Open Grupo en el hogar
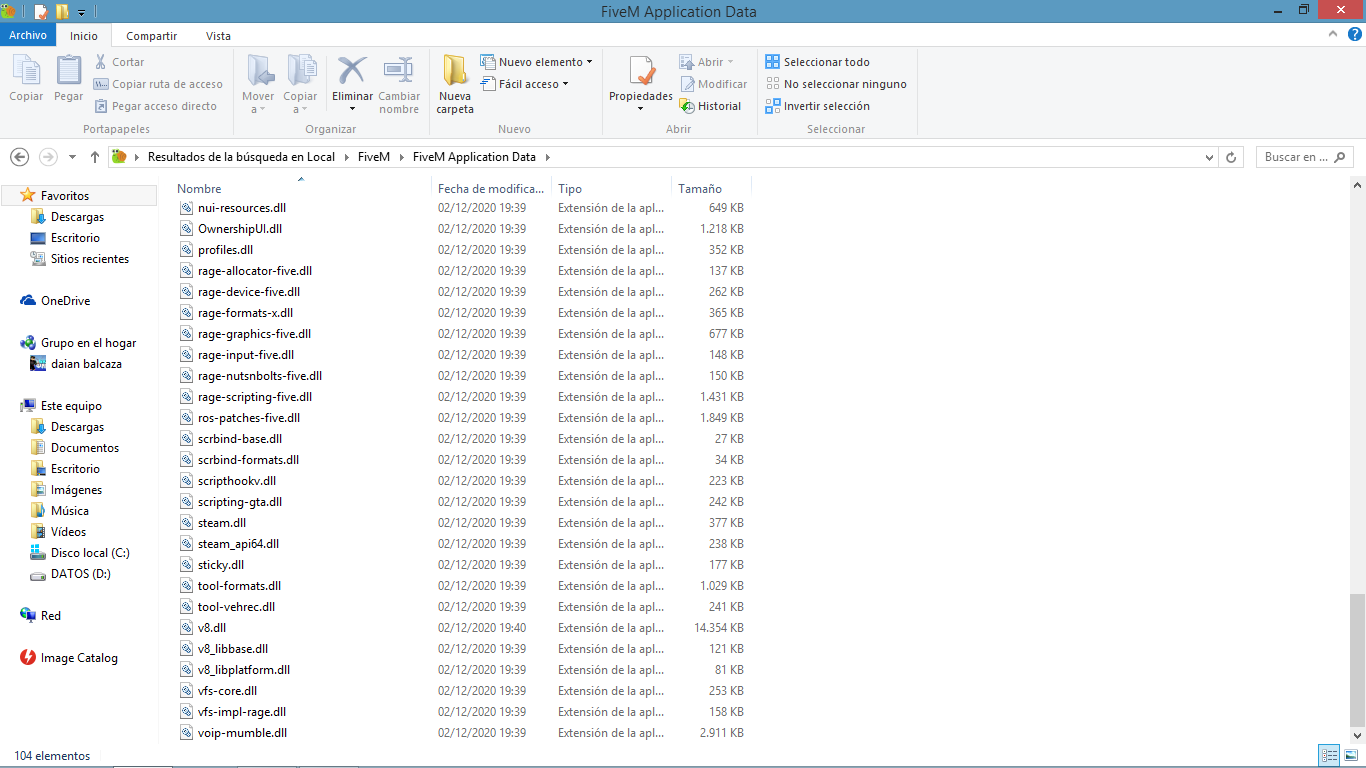The image size is (1366, 768). [88, 343]
